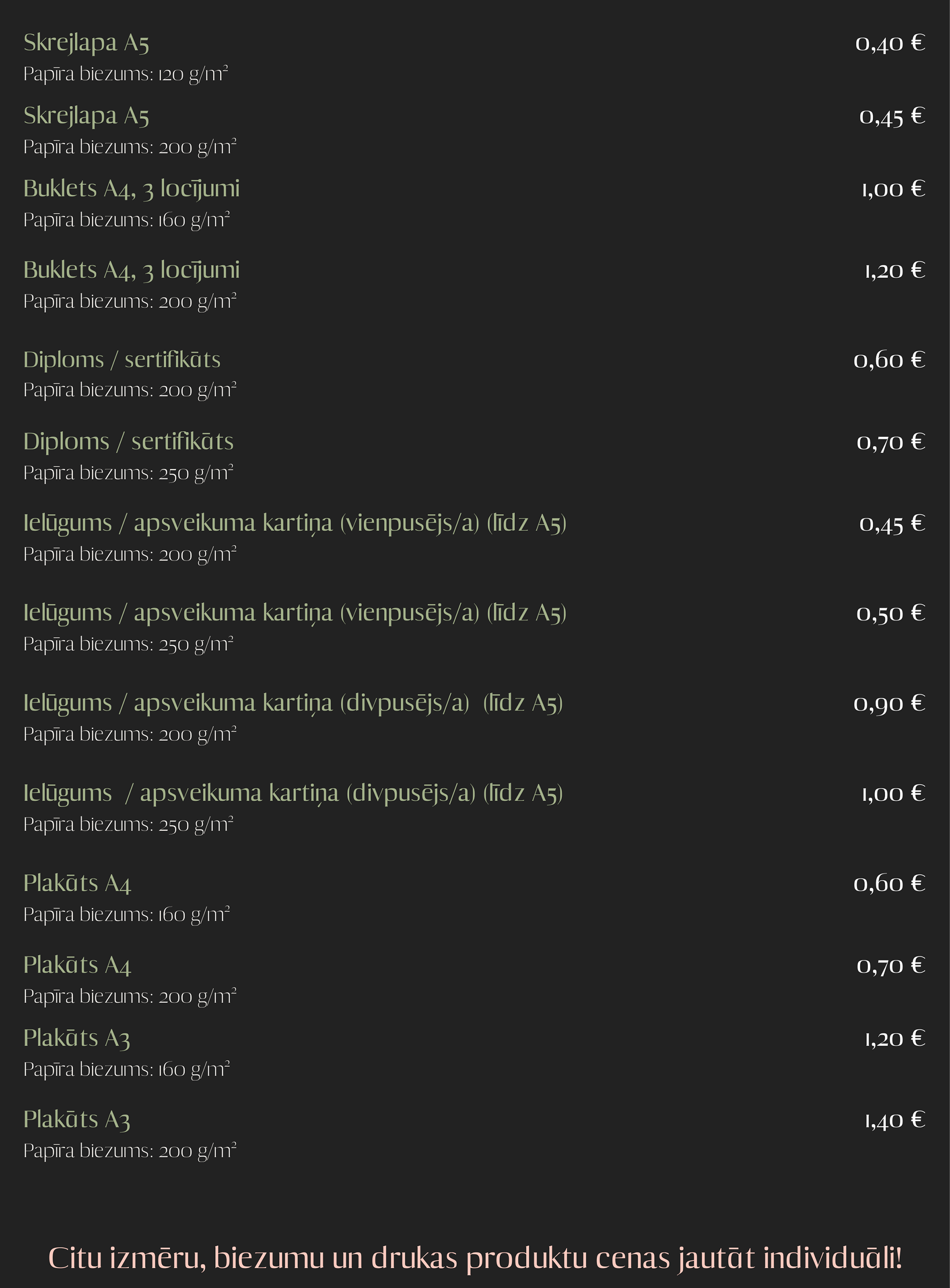Viewport: 950px width, 1288px height.
Task: Click the price for Diploms 200 g/m²
Action: (x=889, y=360)
